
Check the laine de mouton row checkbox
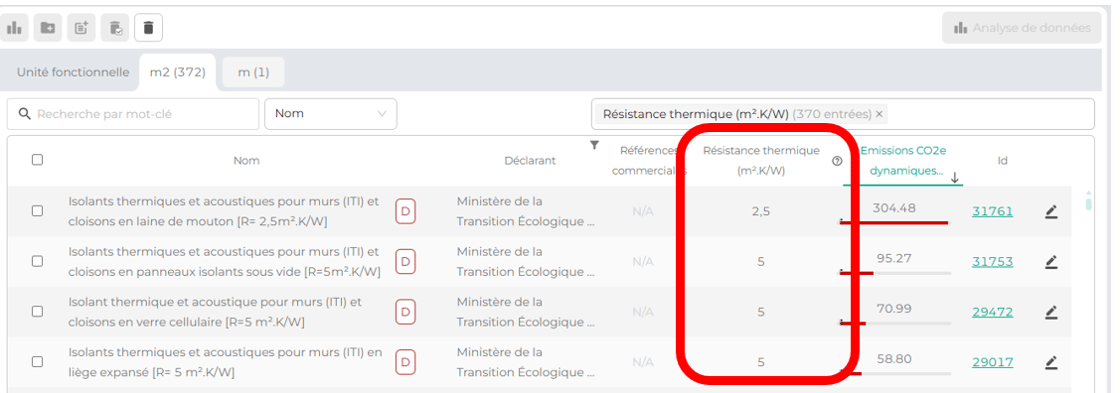pyautogui.click(x=37, y=211)
